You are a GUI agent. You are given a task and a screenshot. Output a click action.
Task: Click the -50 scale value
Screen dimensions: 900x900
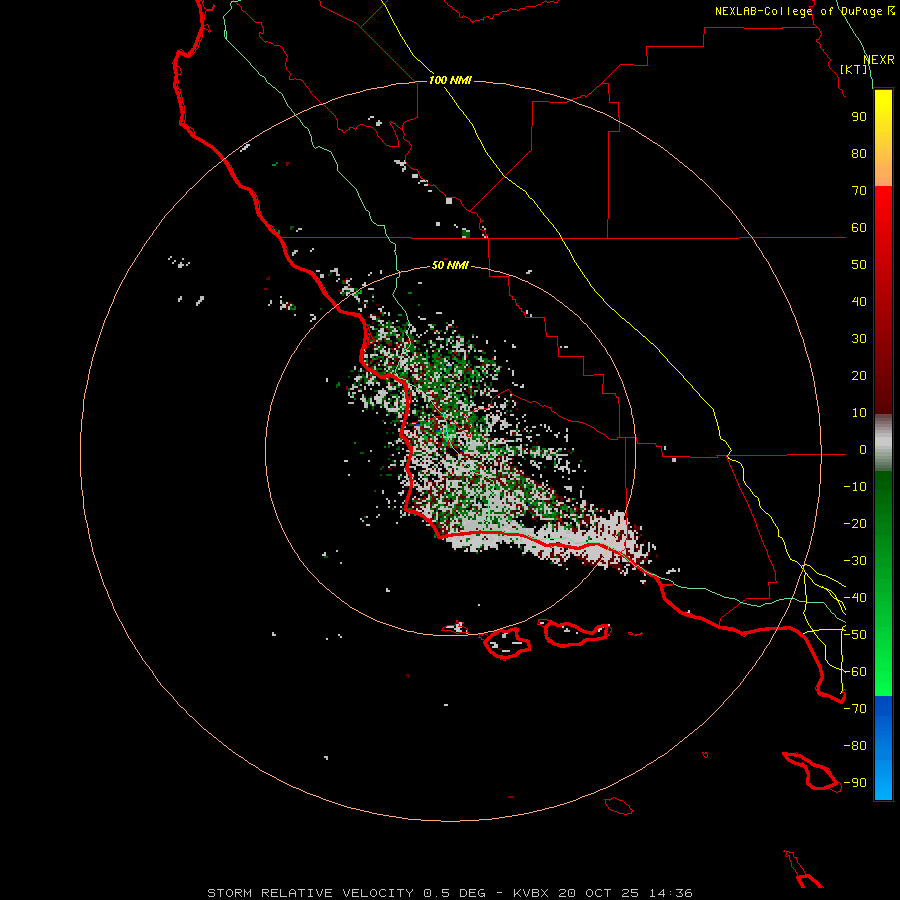855,635
